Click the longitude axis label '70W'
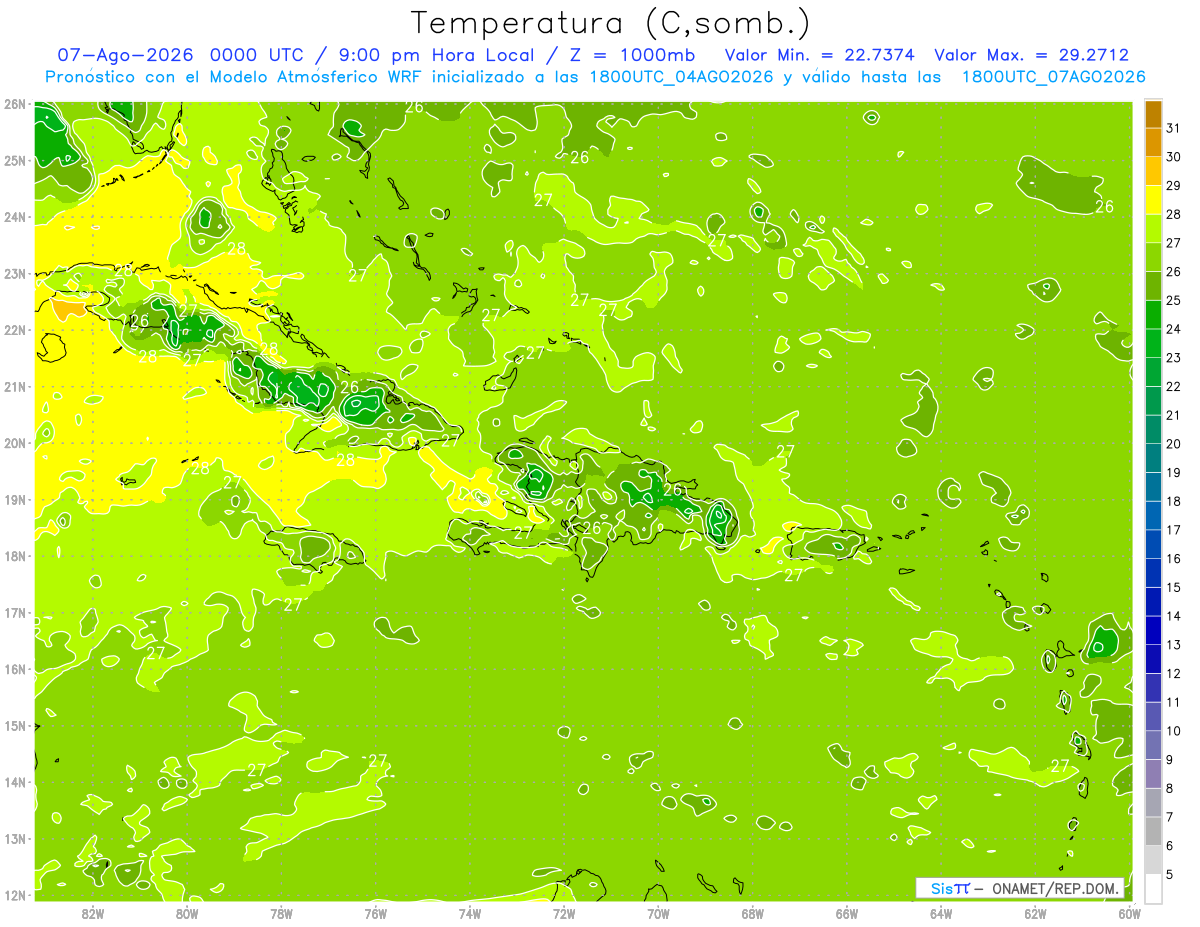This screenshot has width=1200, height=927. (658, 913)
